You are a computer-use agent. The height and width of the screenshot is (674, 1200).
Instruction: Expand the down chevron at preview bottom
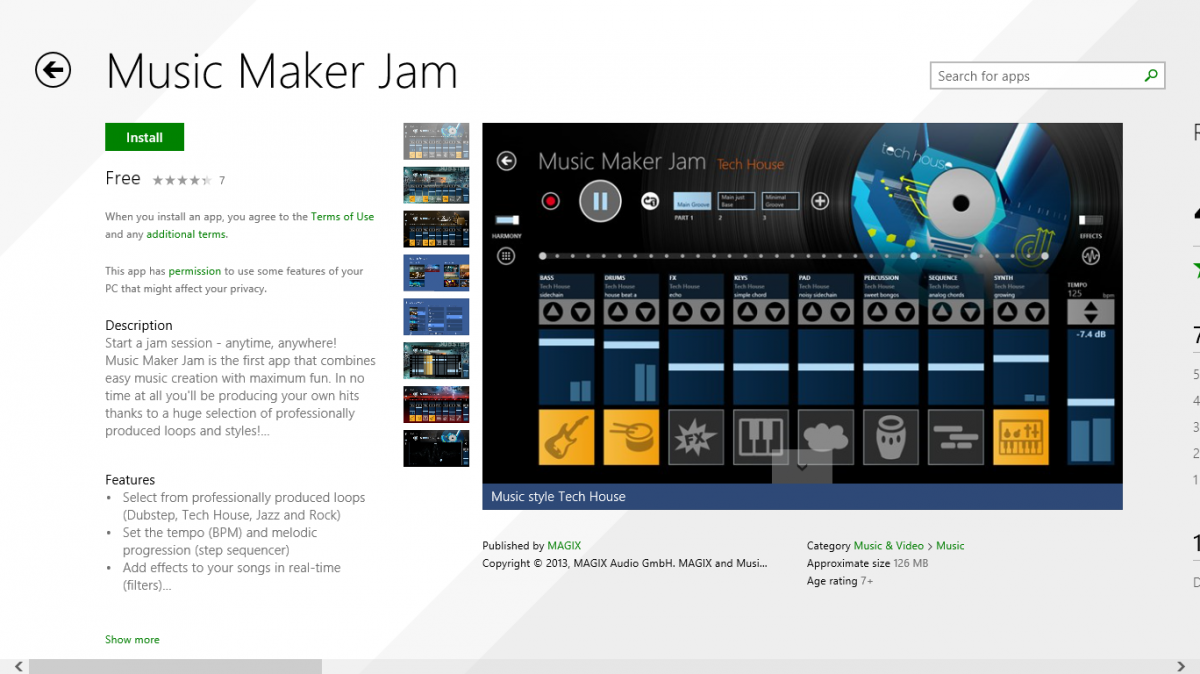[802, 466]
